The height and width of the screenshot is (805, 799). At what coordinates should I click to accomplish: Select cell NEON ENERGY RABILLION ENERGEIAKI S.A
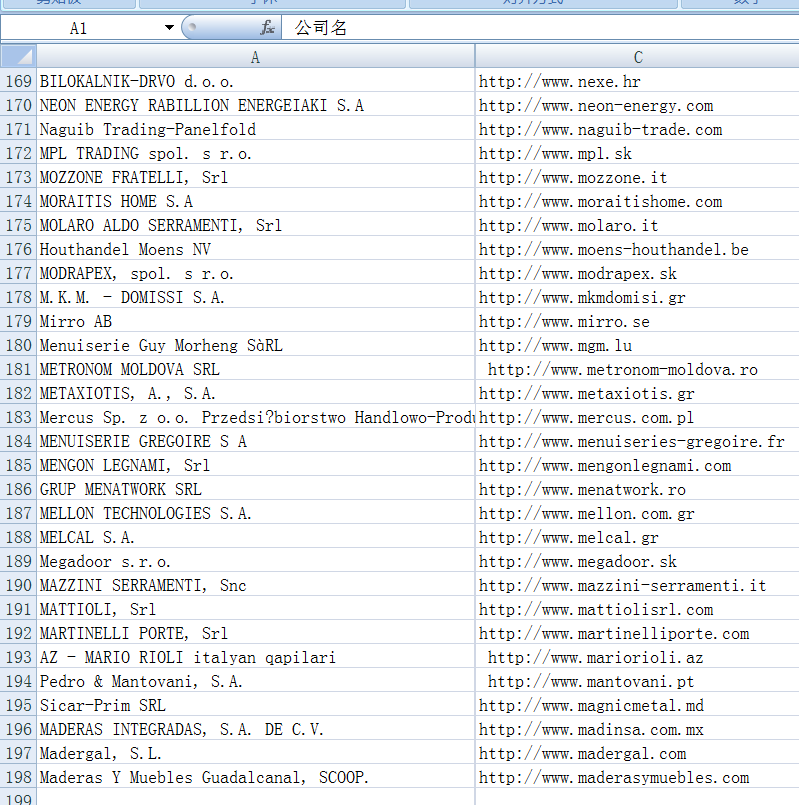coord(256,105)
